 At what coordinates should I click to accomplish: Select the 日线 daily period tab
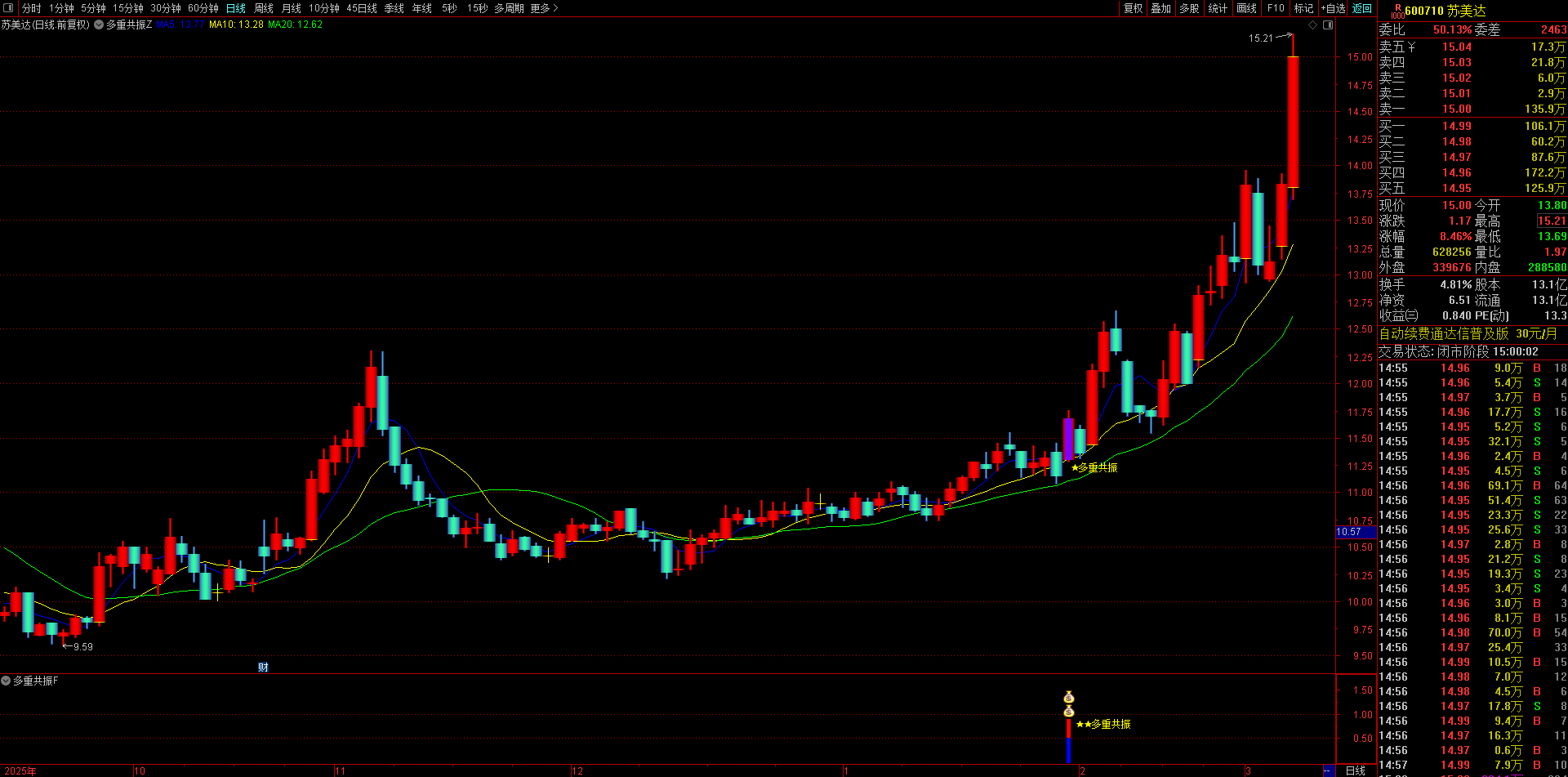tap(236, 8)
